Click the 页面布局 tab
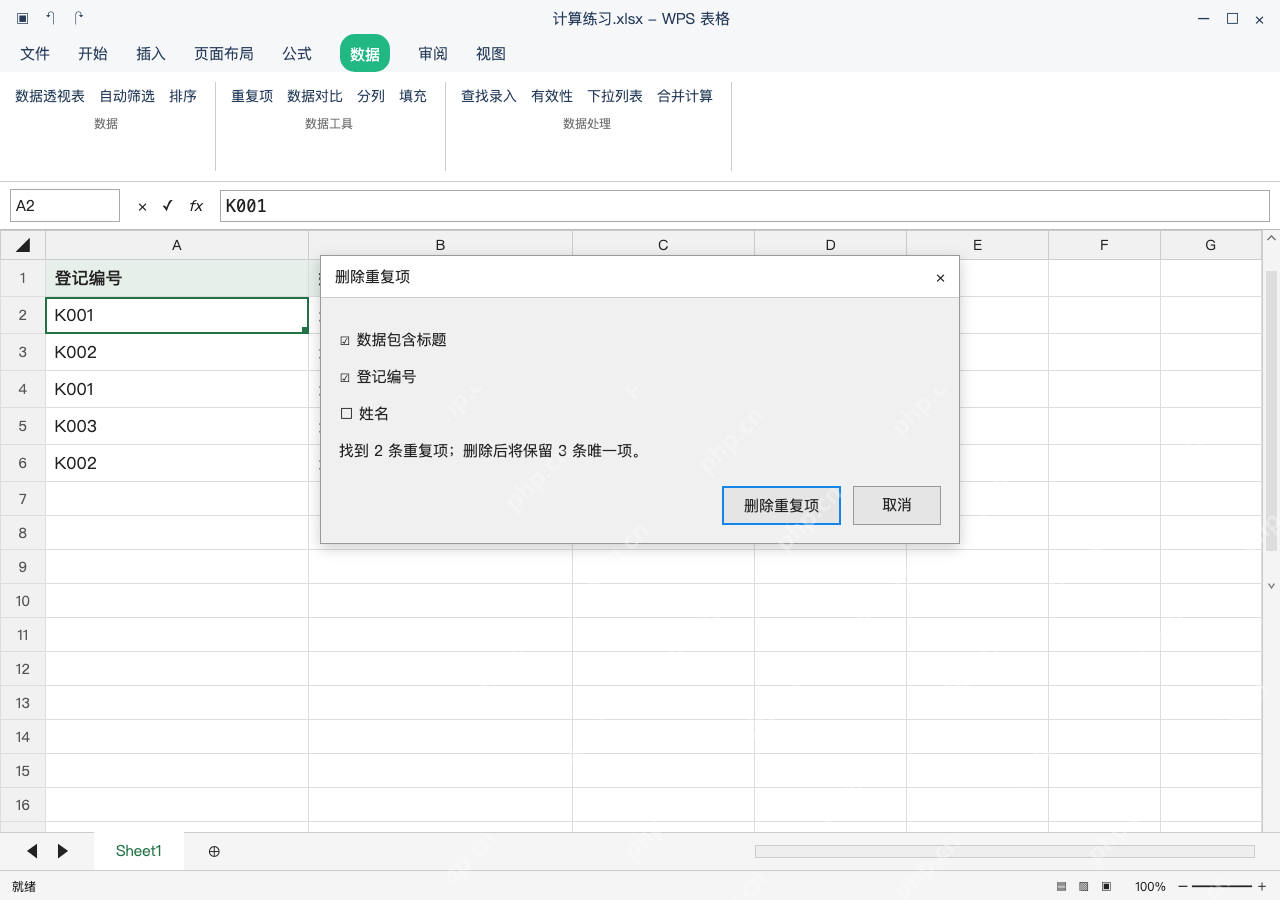1280x900 pixels. point(224,54)
